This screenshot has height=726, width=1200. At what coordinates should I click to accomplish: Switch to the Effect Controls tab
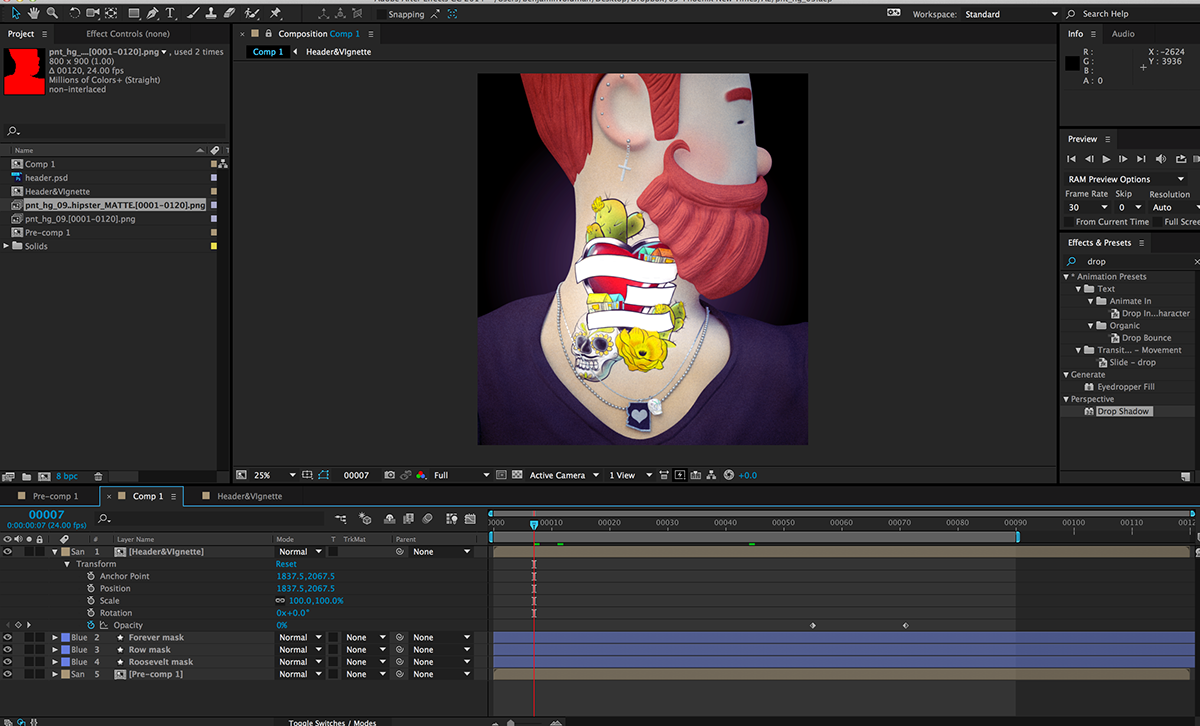coord(128,34)
